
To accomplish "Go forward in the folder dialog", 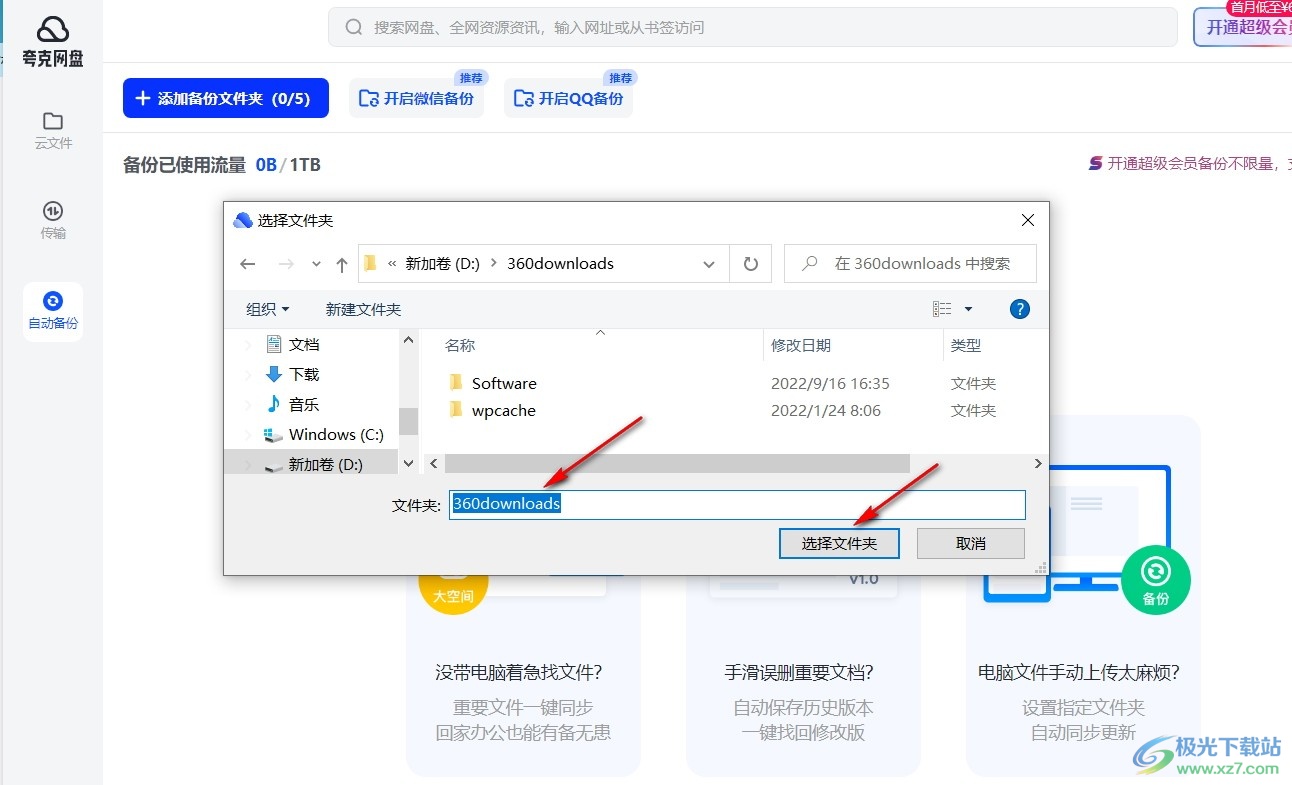I will tap(286, 264).
